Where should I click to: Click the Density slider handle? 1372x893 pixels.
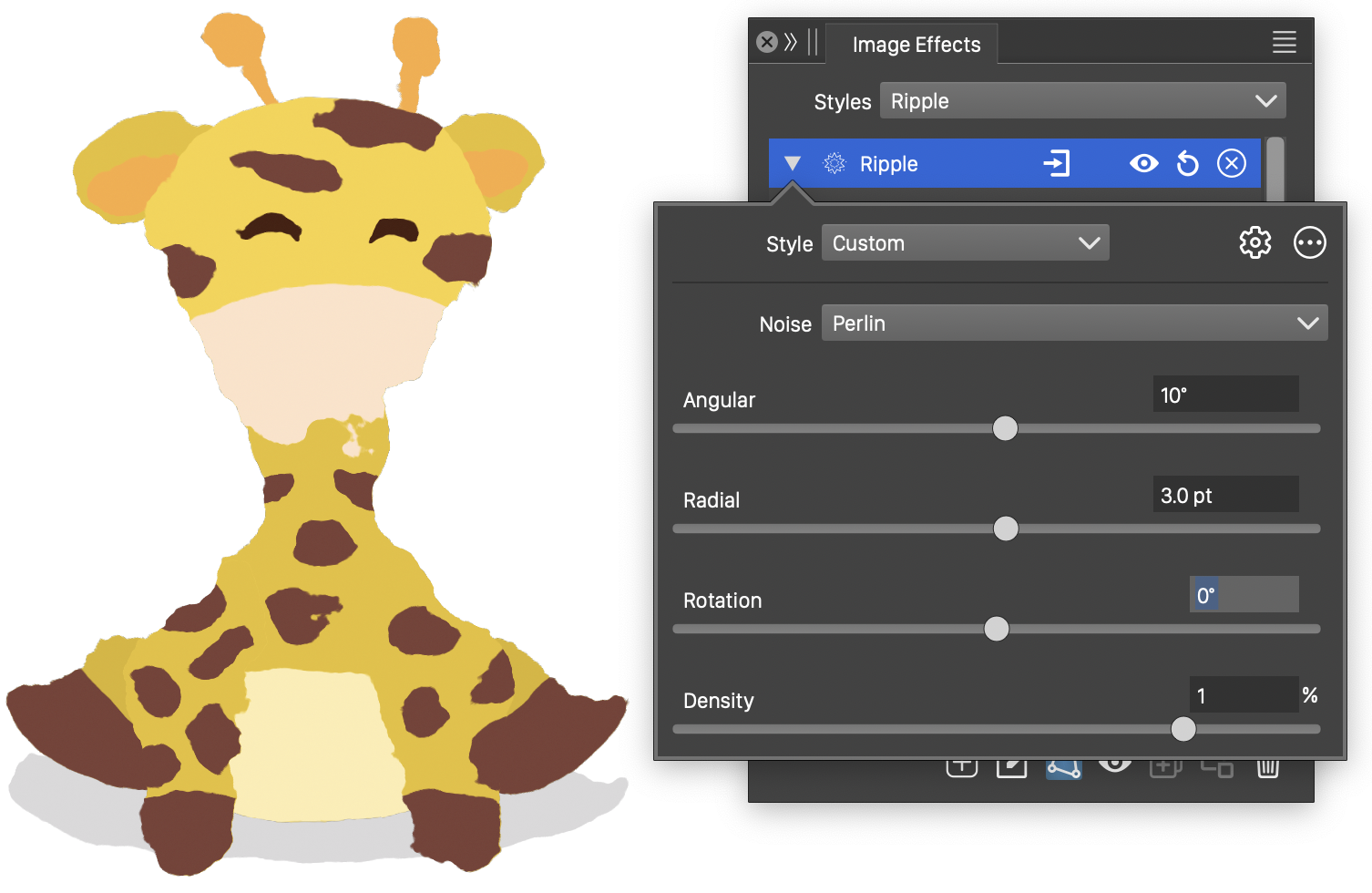tap(1183, 729)
